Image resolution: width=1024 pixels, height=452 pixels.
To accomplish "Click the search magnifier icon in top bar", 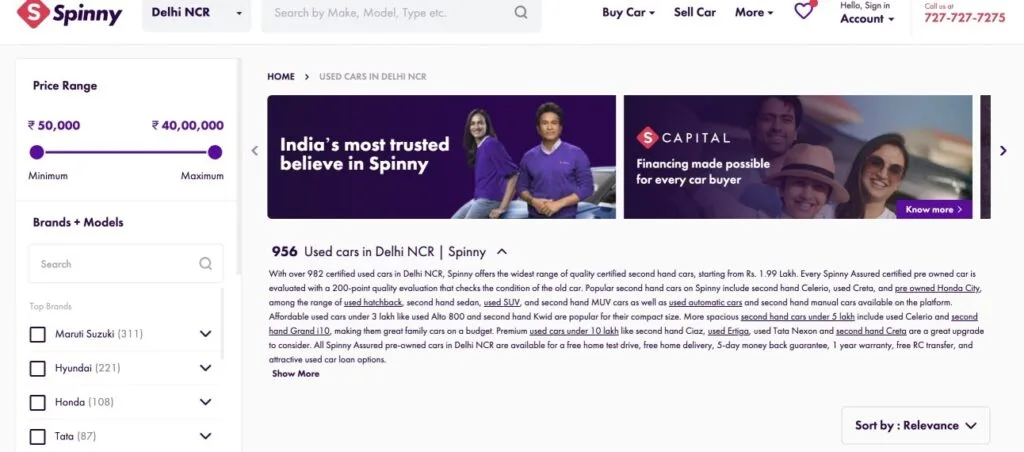I will click(520, 12).
